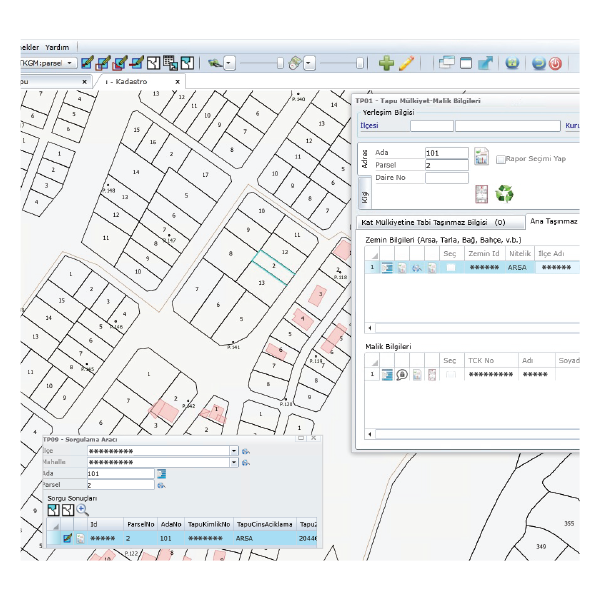
Task: Expand the İlçe combo box in TP09
Action: point(234,451)
